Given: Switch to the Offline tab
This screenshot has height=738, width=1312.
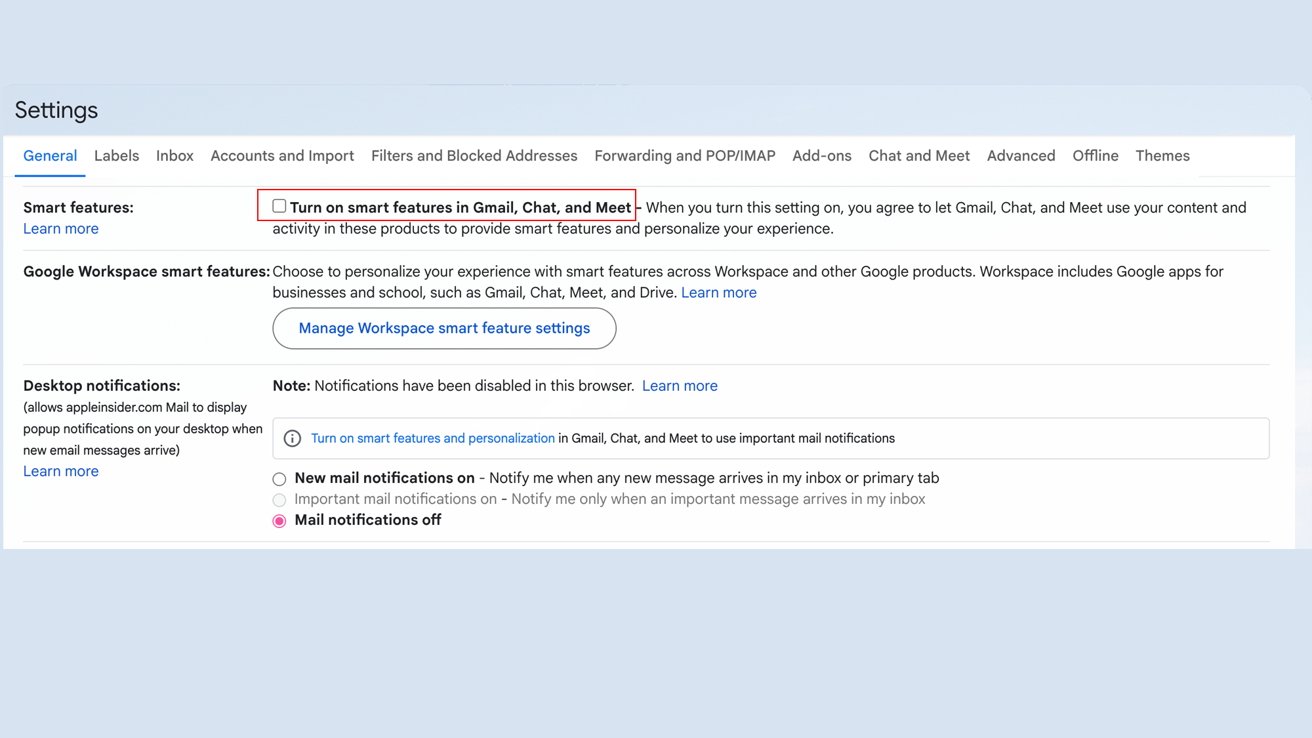Looking at the screenshot, I should click(x=1095, y=156).
